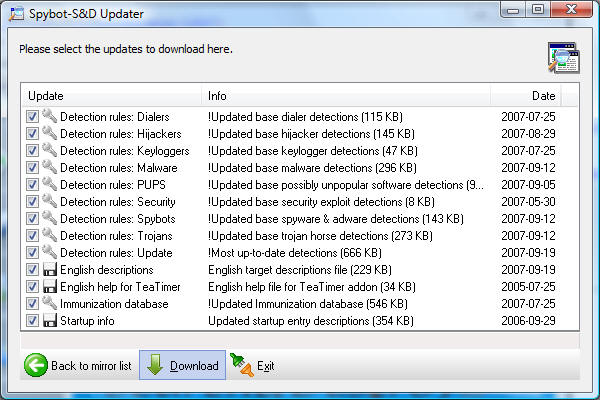
Task: Toggle the Detection rules: PUPS checkbox
Action: 34,184
